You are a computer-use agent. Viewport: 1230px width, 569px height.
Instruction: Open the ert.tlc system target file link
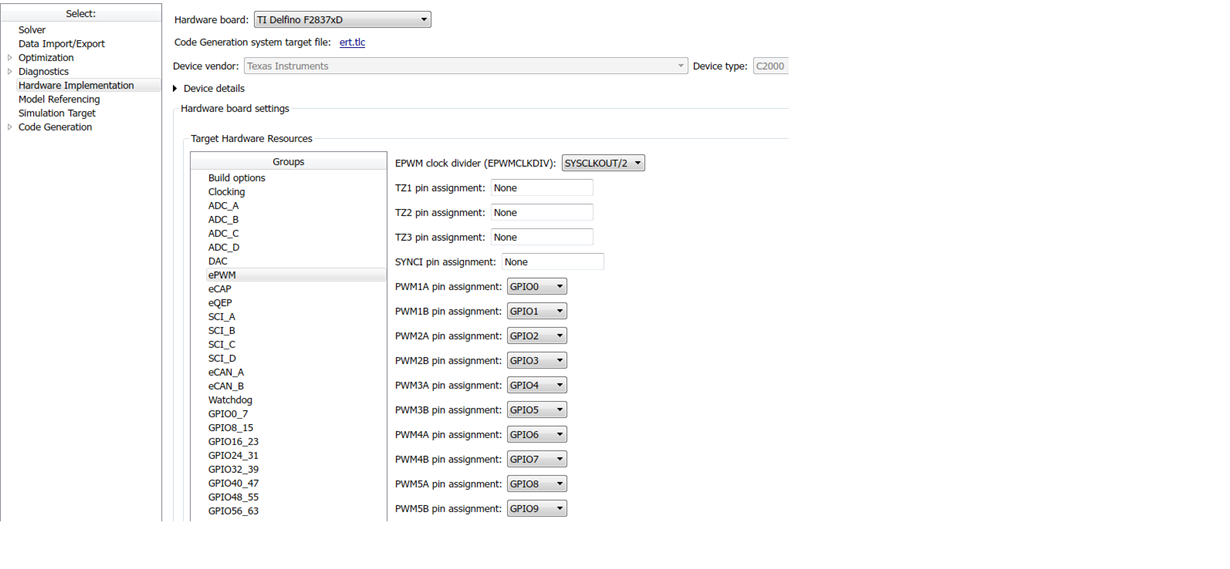coord(352,42)
